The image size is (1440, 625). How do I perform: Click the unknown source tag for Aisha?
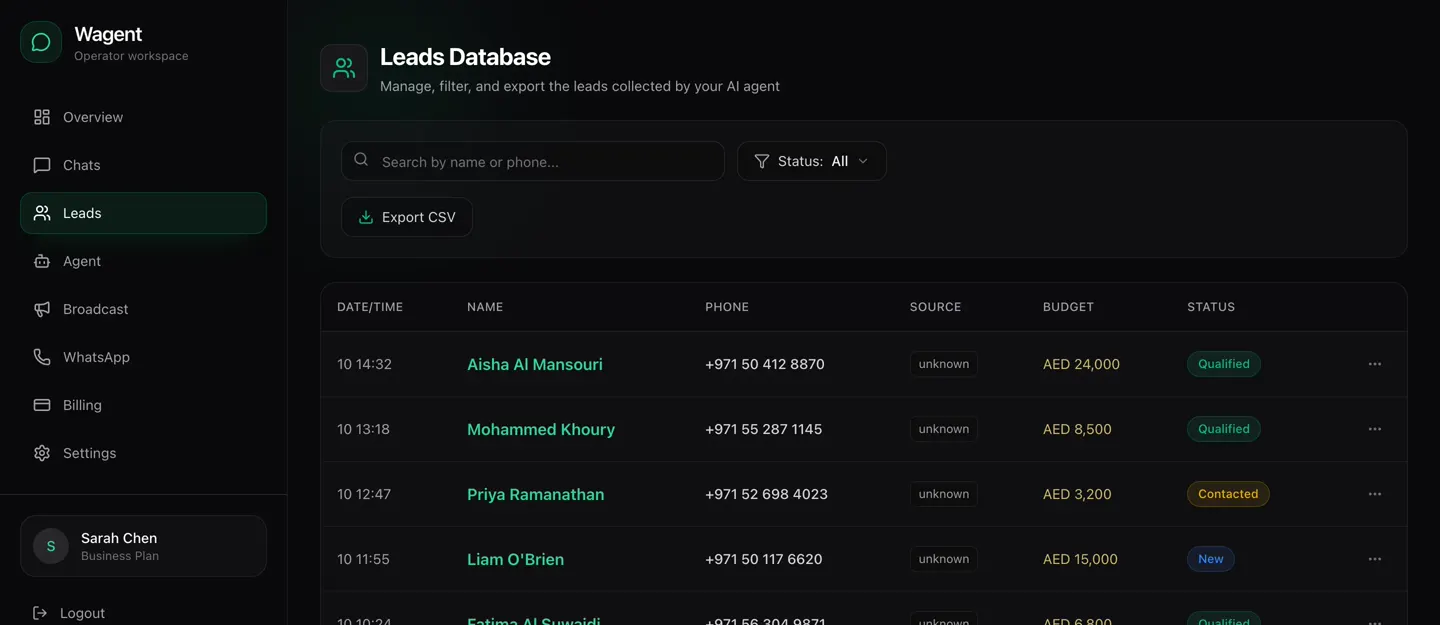coord(944,364)
